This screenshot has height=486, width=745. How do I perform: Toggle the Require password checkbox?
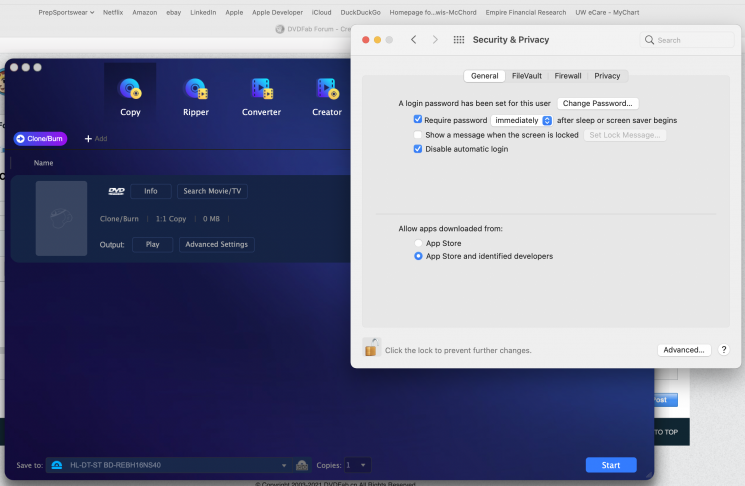[x=418, y=120]
